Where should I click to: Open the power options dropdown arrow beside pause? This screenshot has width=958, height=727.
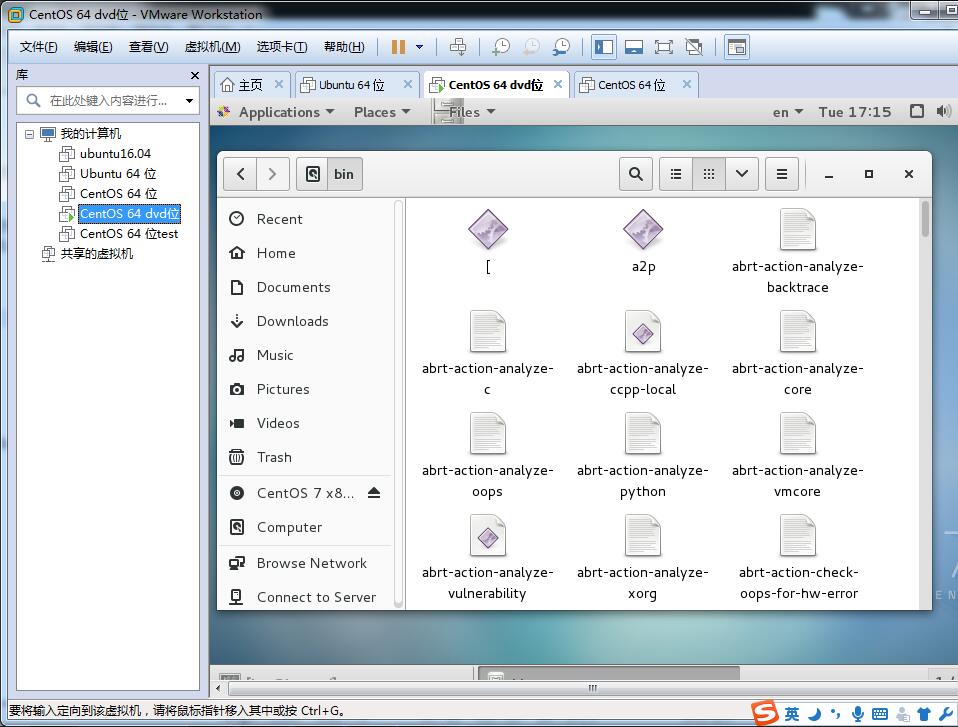click(419, 47)
